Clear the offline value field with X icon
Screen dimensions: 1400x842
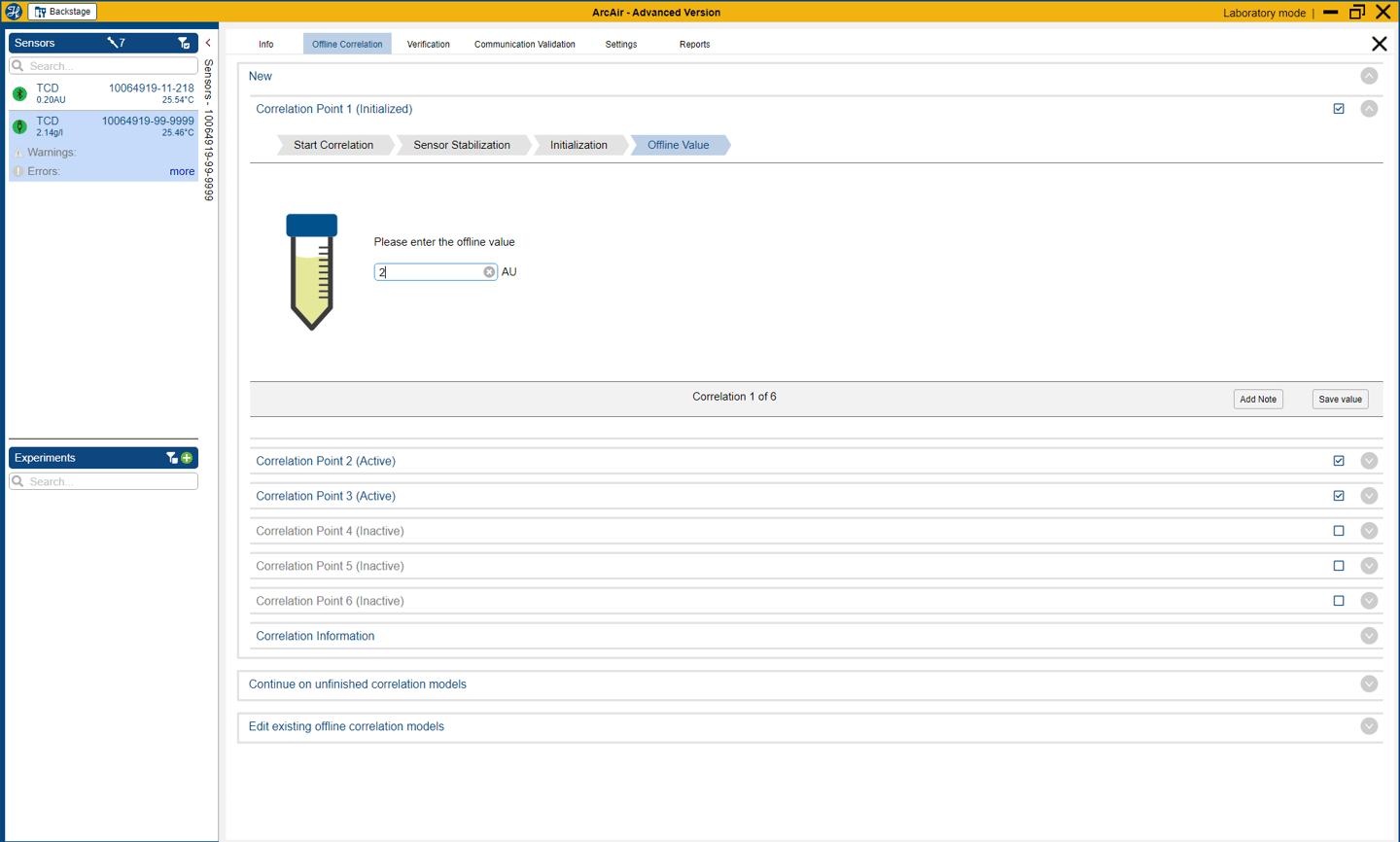pyautogui.click(x=489, y=272)
